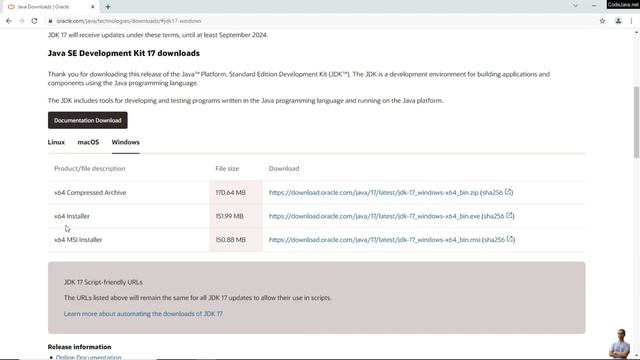Open the browser profile icon
The width and height of the screenshot is (640, 360).
pos(618,21)
